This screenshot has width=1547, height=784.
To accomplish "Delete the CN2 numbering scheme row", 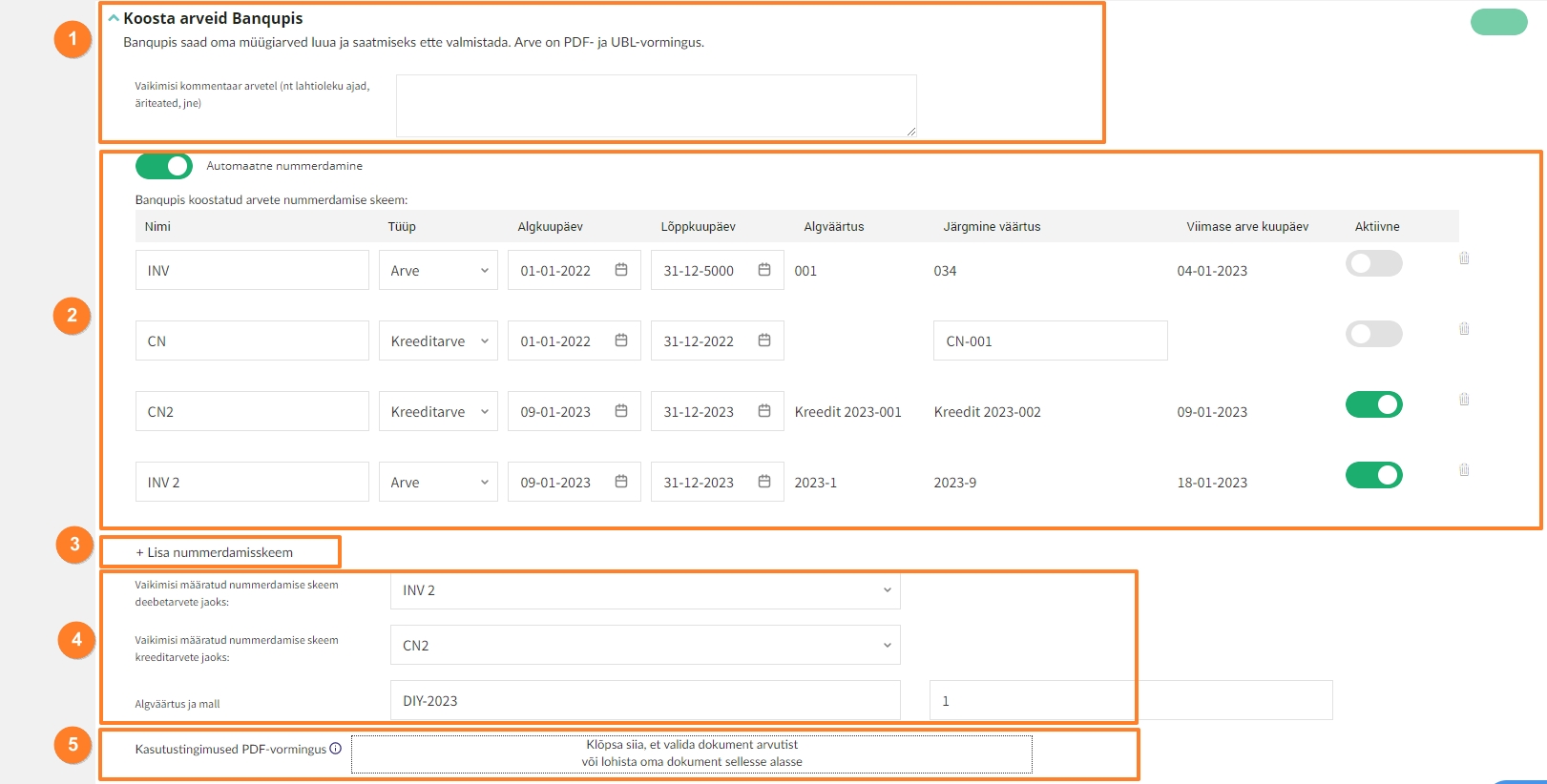I will point(1464,400).
